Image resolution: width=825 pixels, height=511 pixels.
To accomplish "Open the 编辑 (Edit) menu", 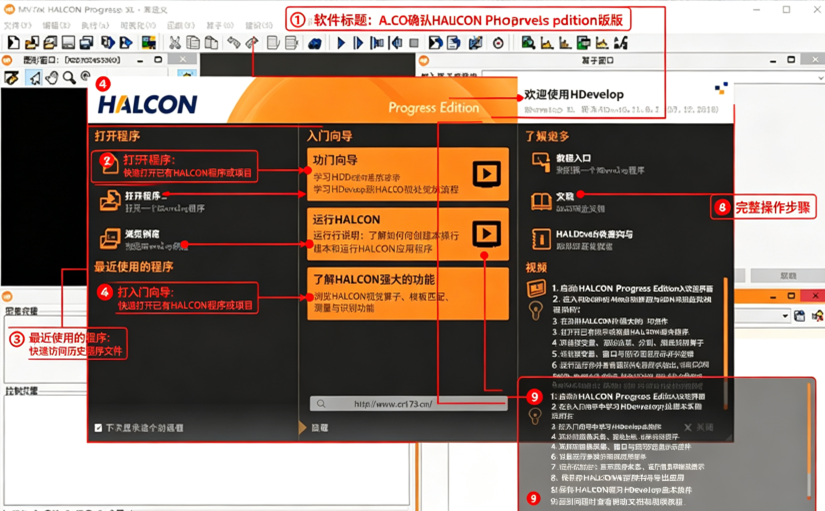I will [56, 25].
